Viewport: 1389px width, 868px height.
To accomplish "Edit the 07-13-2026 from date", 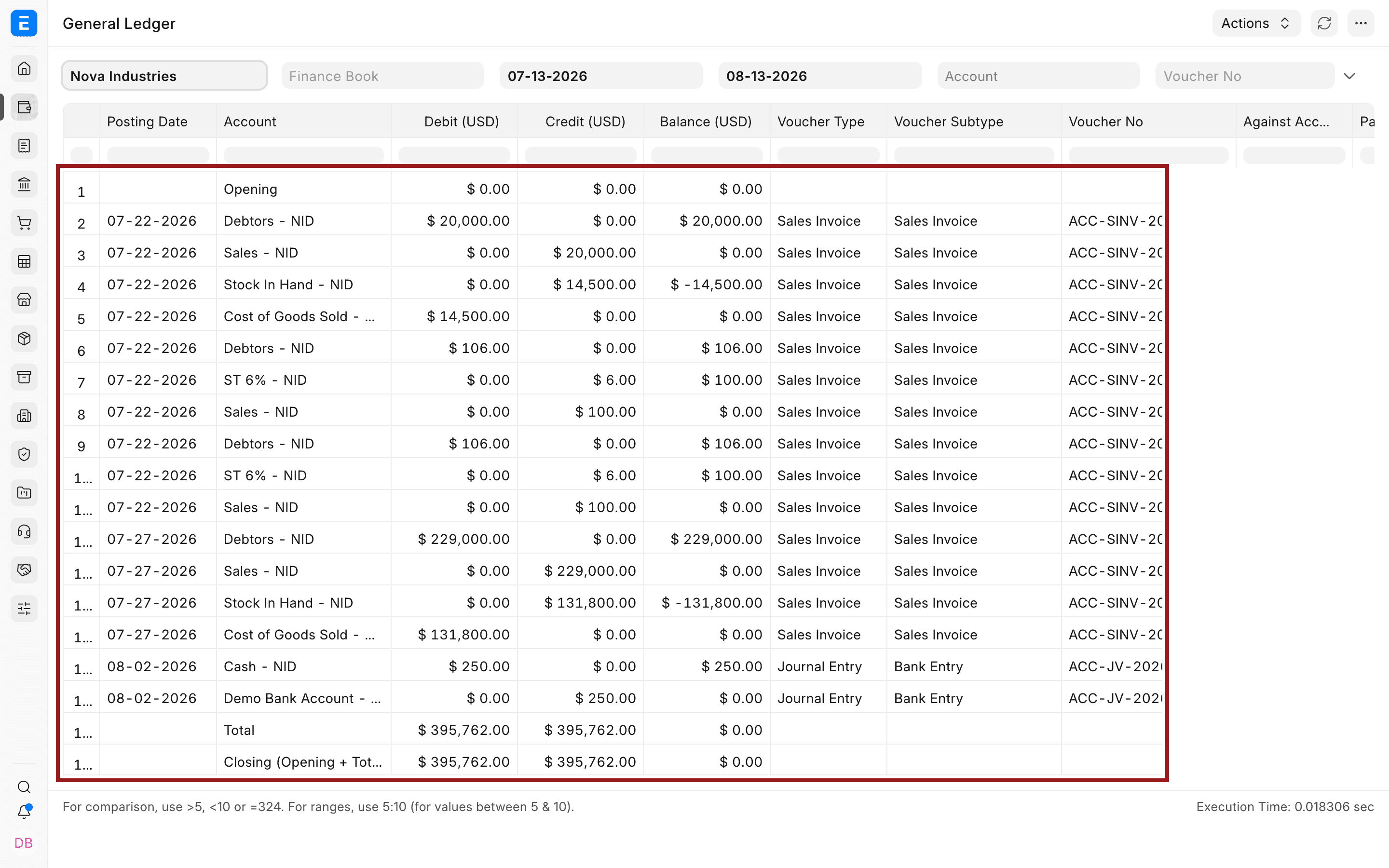I will [x=601, y=76].
